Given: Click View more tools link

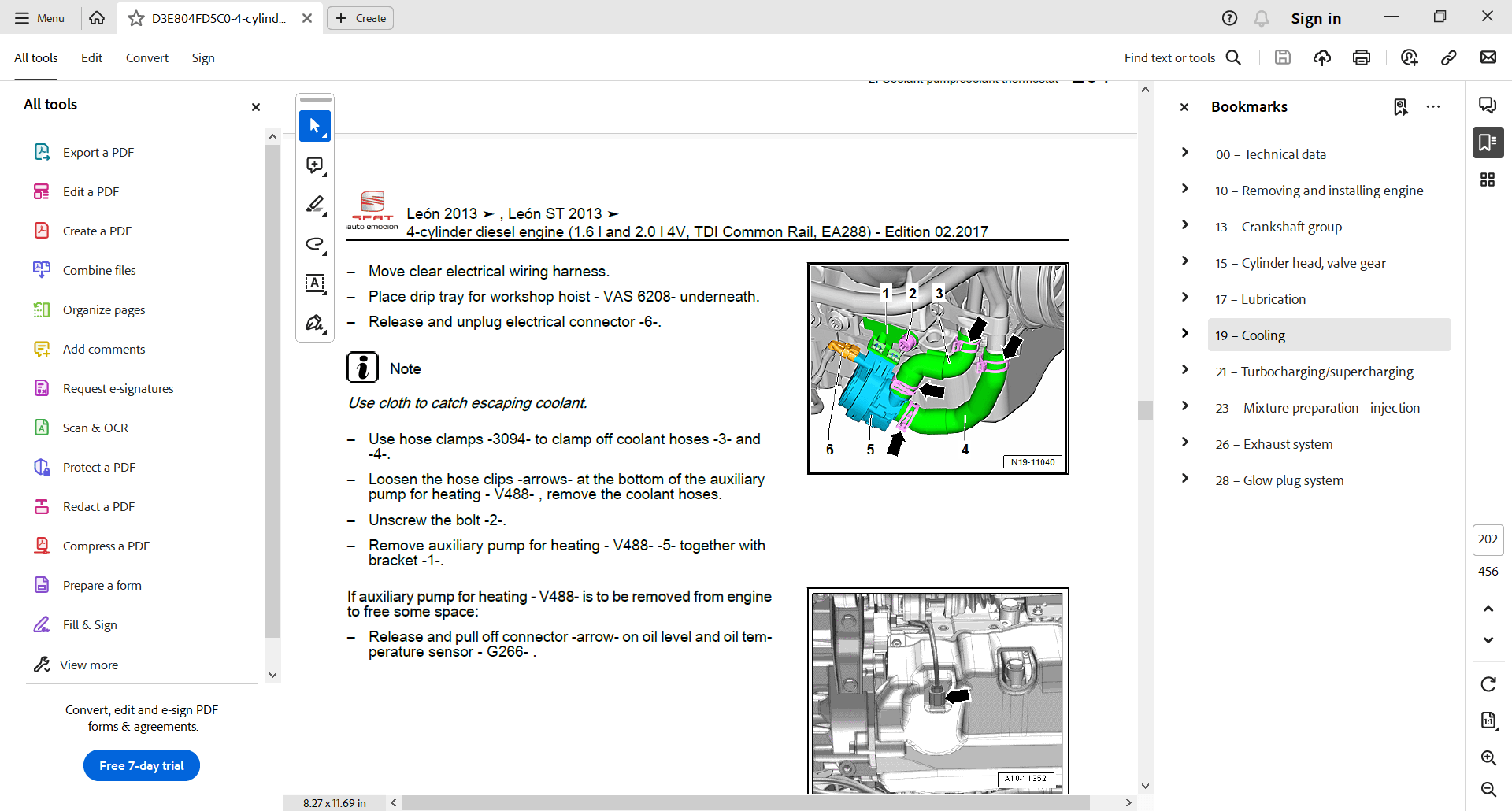Looking at the screenshot, I should 88,665.
